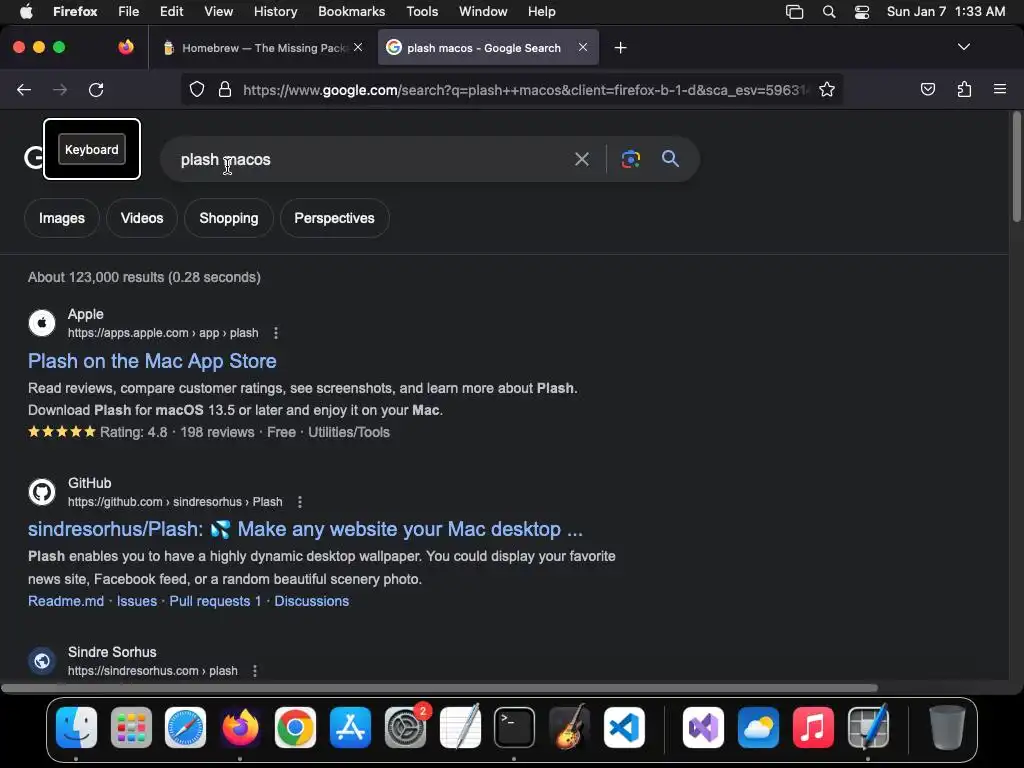This screenshot has width=1024, height=768.
Task: Open GarageBand from the Dock
Action: [569, 728]
